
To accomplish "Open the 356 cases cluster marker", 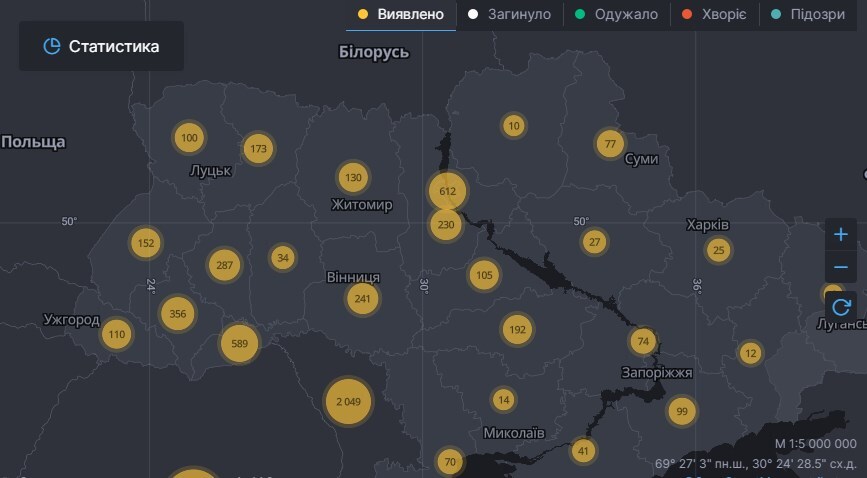I will click(178, 313).
